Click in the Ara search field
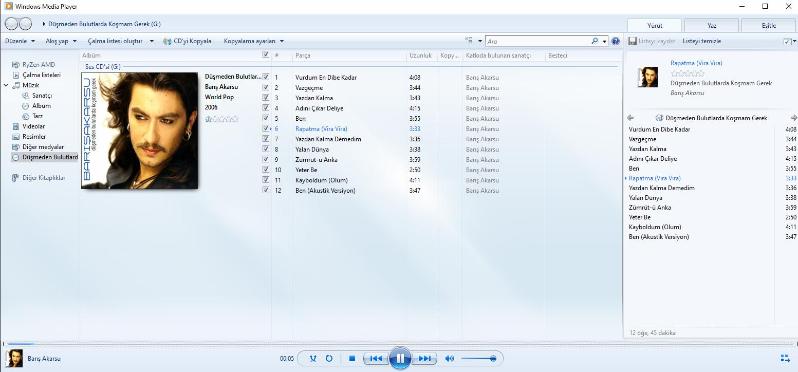Screen dimensions: 798x372 pos(538,41)
